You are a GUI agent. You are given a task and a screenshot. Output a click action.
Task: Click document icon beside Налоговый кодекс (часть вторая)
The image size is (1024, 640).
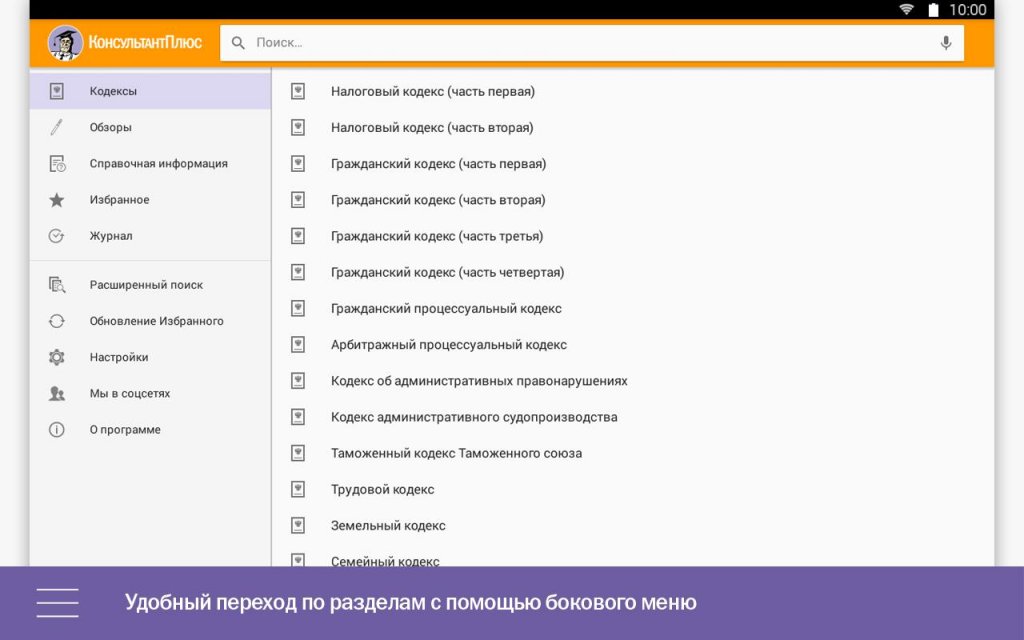298,127
